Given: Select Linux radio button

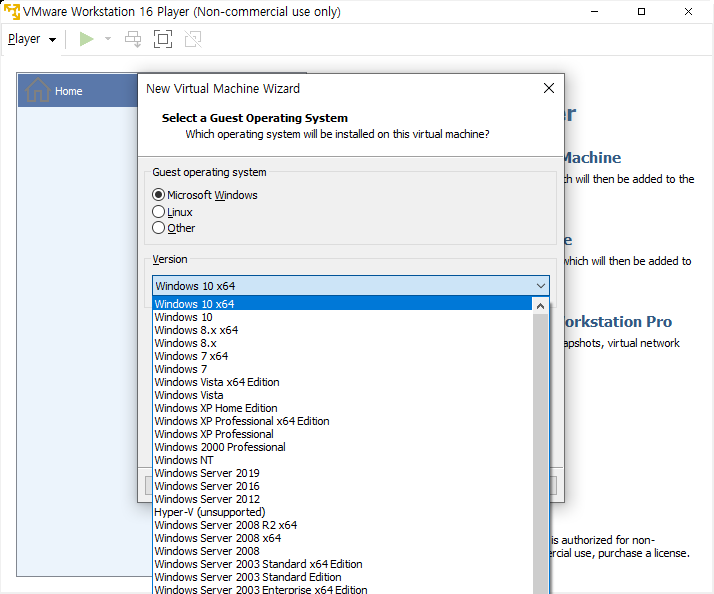Looking at the screenshot, I should 158,212.
